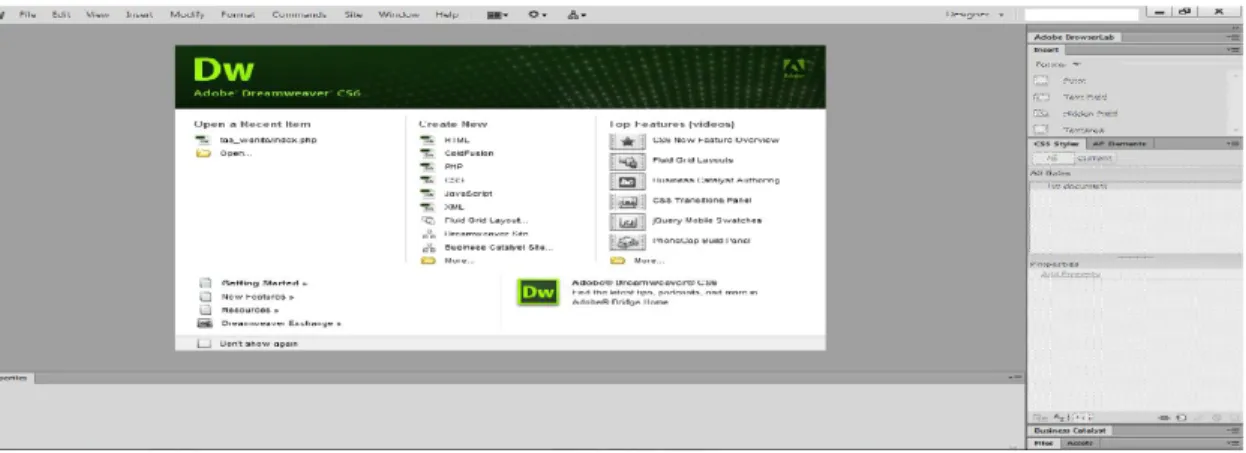
Task: Click the HTML document icon
Action: [427, 140]
